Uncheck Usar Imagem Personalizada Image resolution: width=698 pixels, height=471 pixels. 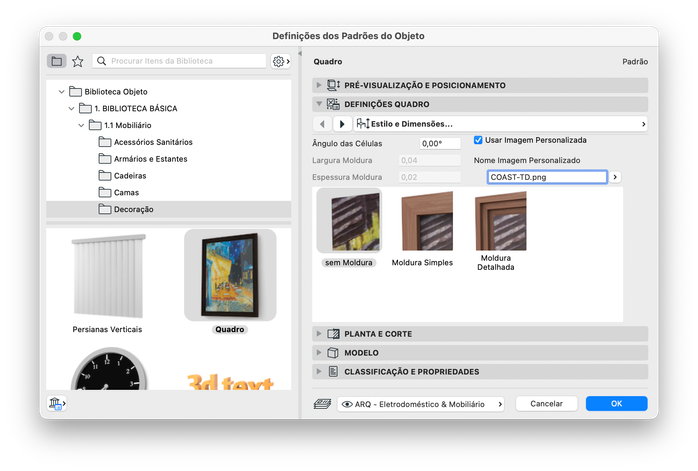(x=478, y=140)
